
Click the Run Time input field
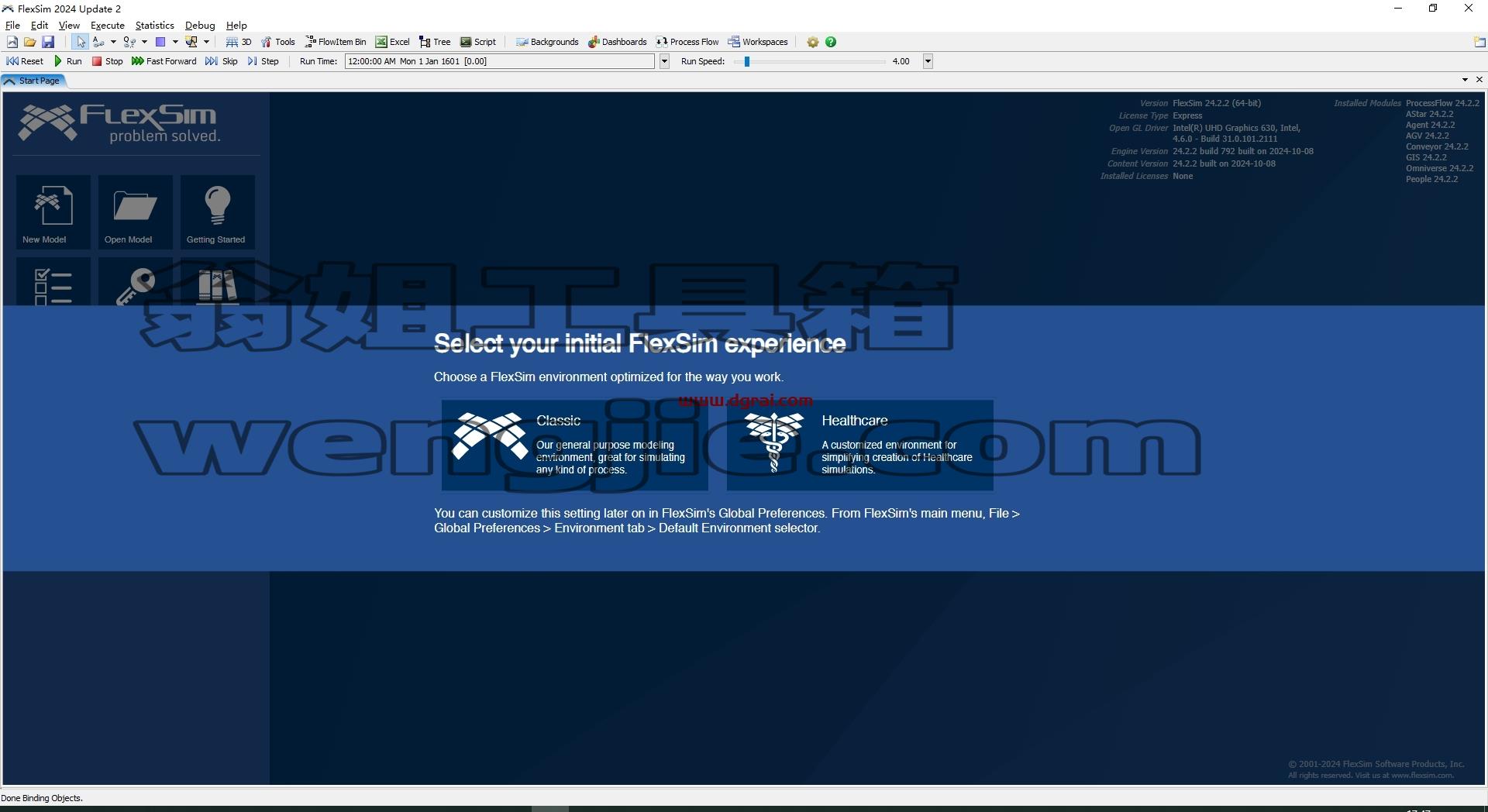500,61
